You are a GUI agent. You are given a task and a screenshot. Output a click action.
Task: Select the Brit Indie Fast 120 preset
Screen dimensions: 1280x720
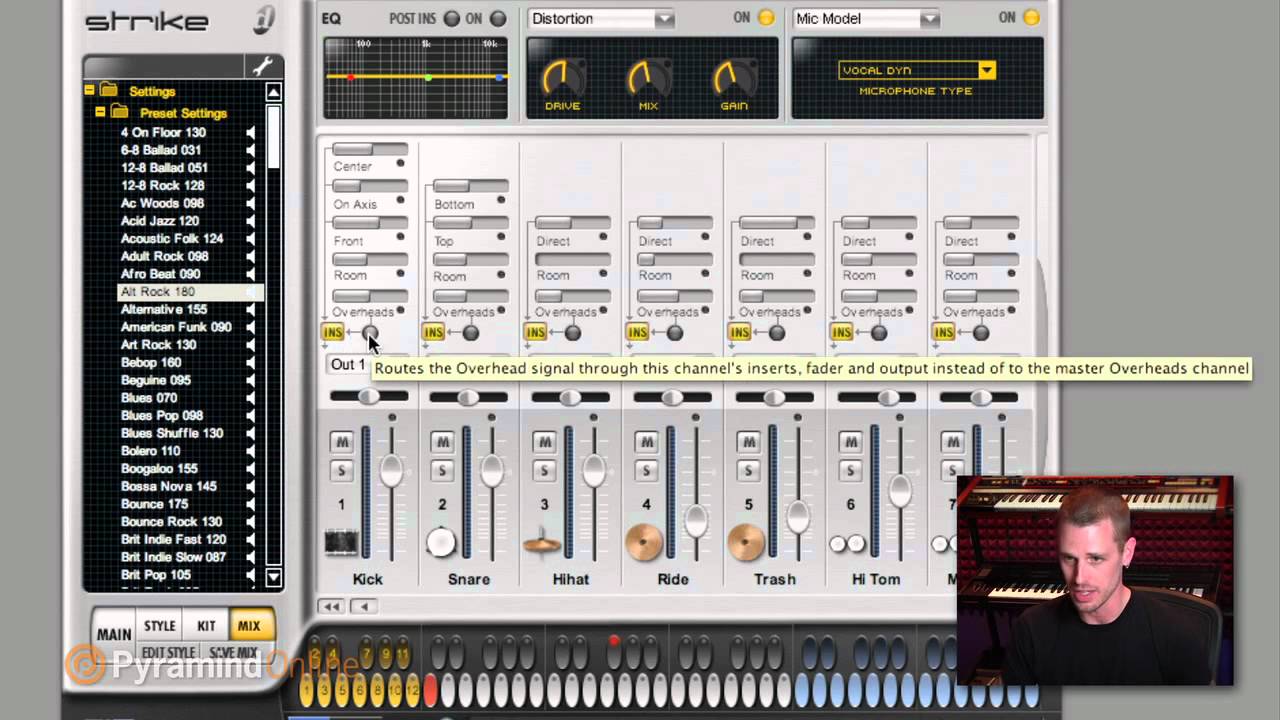coord(173,540)
